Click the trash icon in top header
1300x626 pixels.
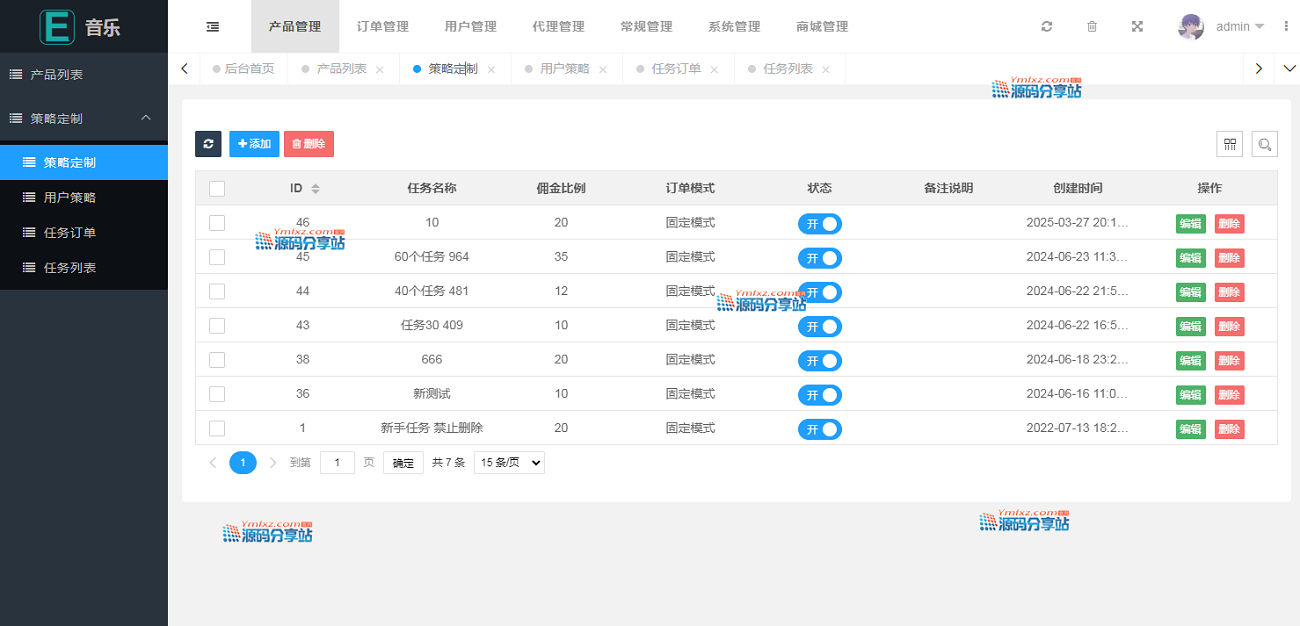pos(1092,27)
